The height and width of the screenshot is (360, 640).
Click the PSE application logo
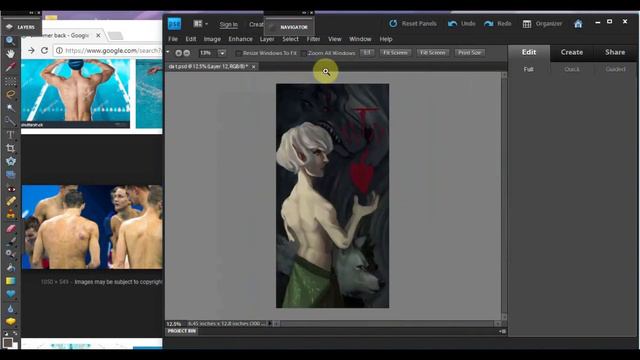click(174, 24)
